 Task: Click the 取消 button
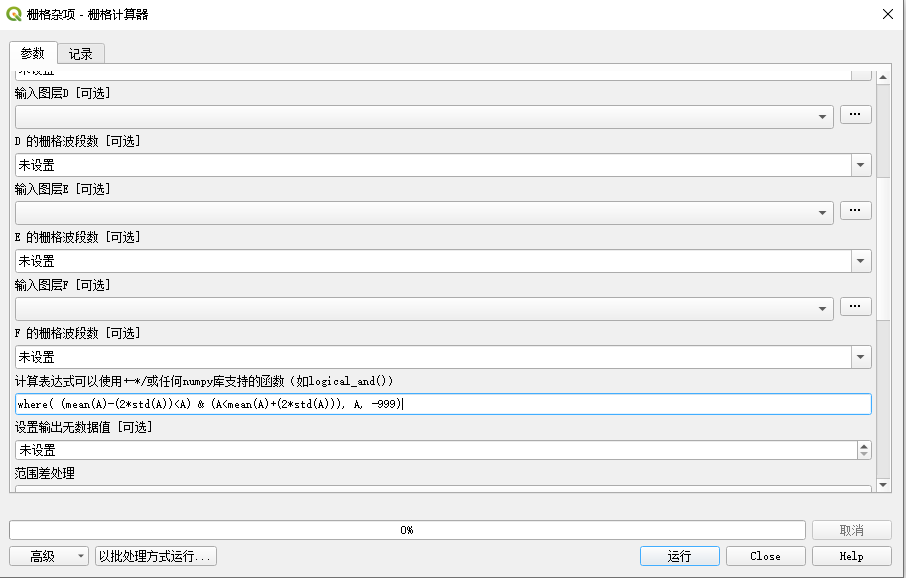pos(852,530)
